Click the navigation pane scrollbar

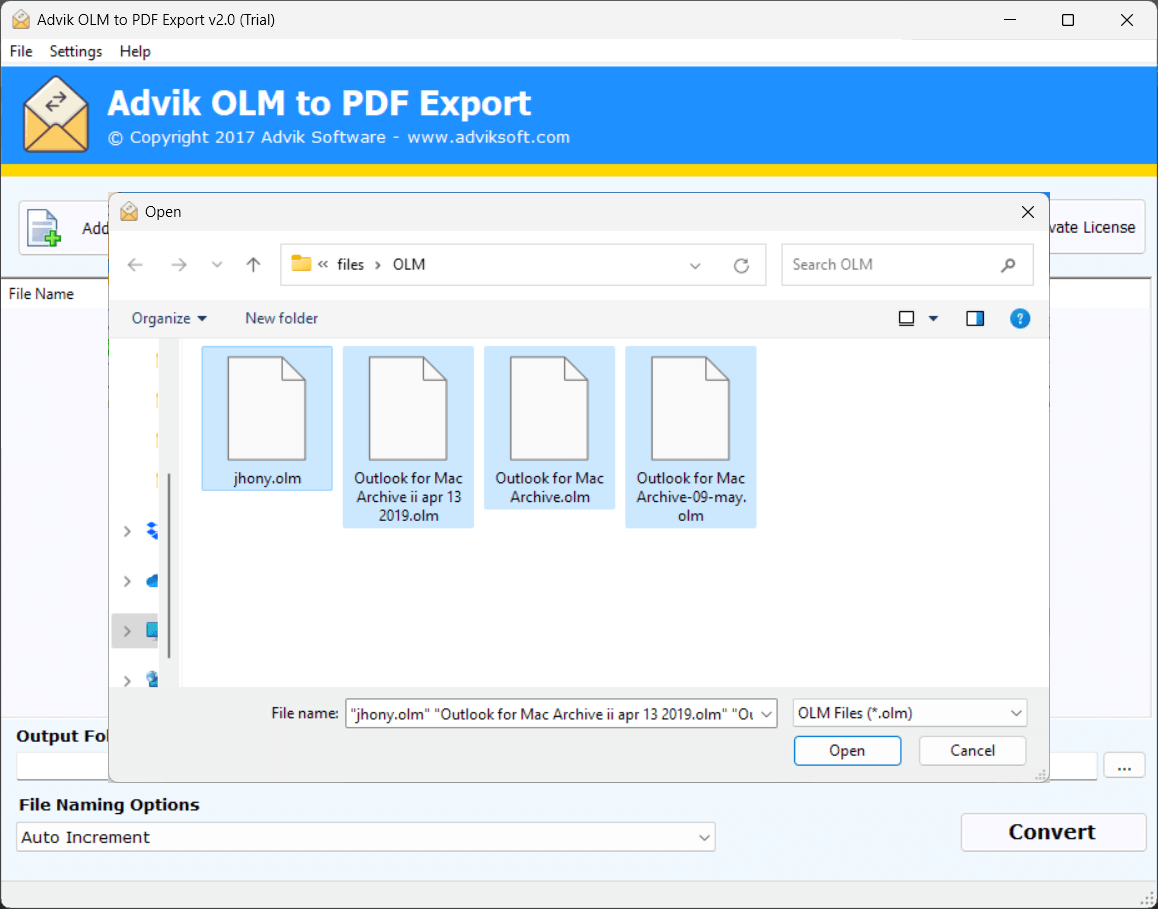coord(169,566)
